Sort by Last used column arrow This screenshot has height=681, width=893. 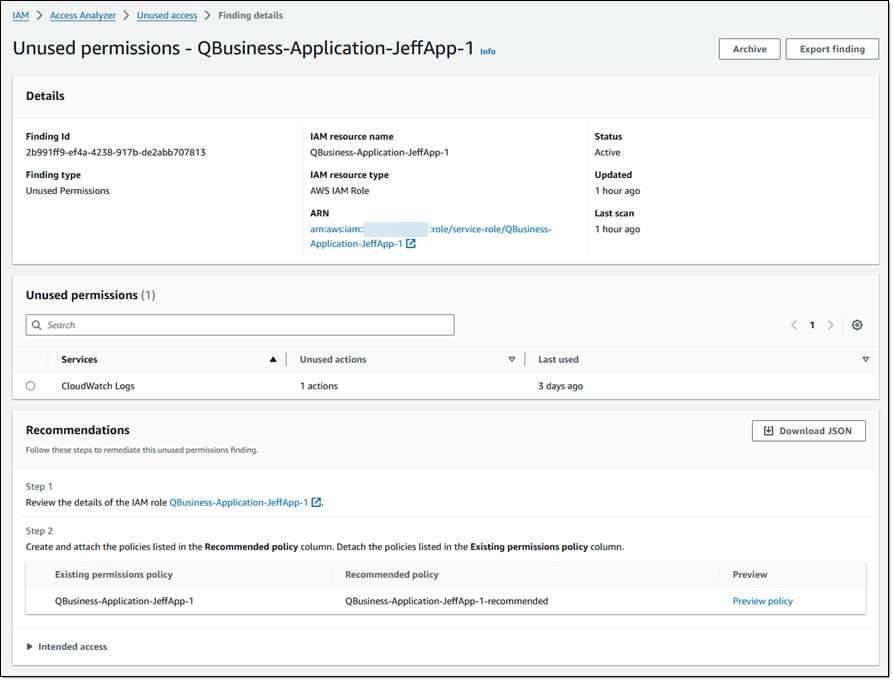point(866,359)
